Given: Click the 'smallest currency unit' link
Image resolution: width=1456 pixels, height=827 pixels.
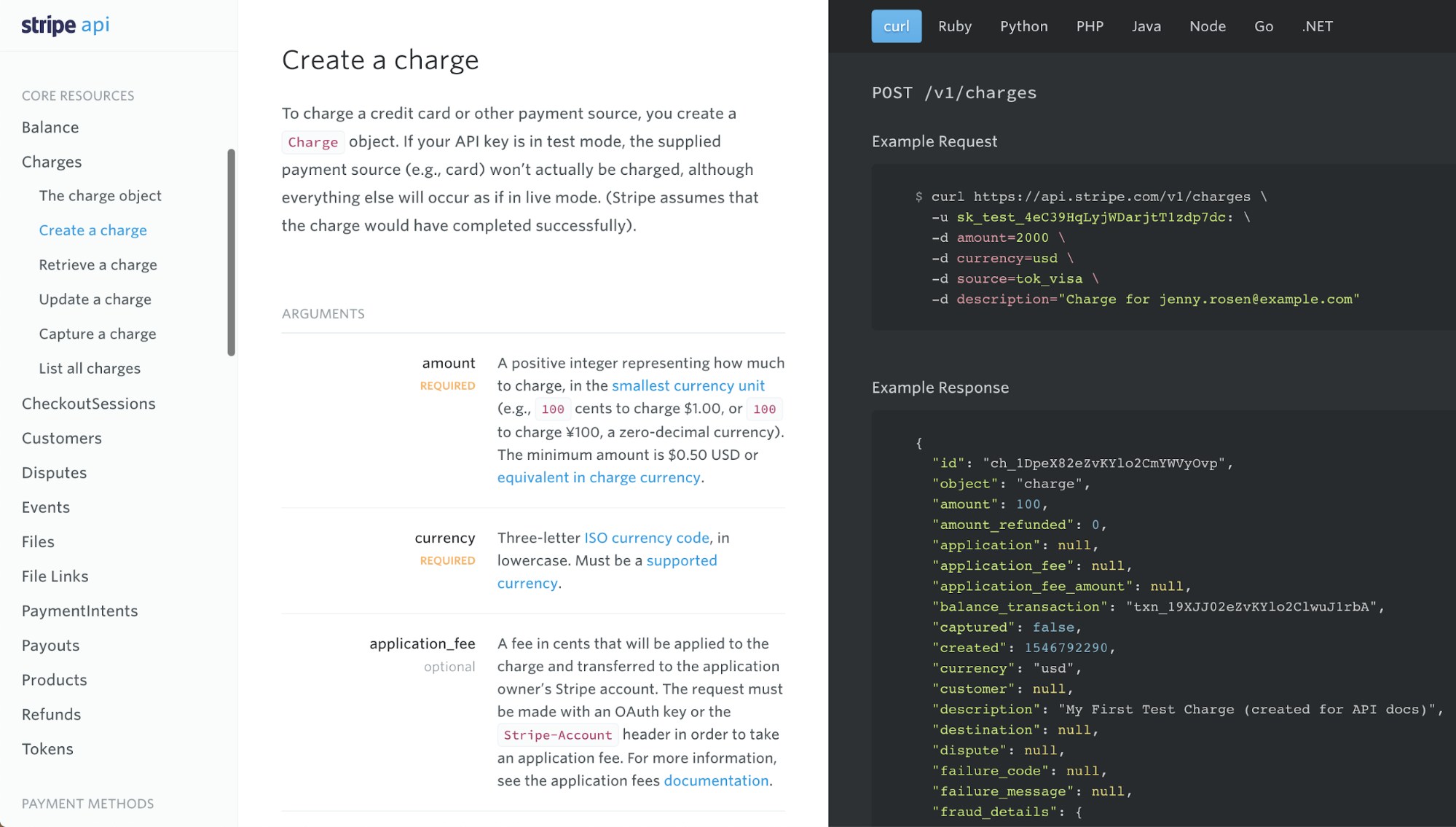Looking at the screenshot, I should click(x=688, y=386).
